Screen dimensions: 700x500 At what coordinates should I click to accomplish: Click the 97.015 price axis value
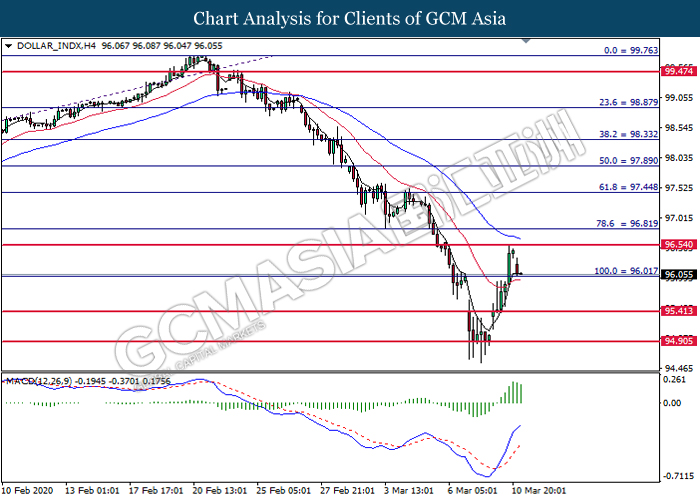point(679,218)
